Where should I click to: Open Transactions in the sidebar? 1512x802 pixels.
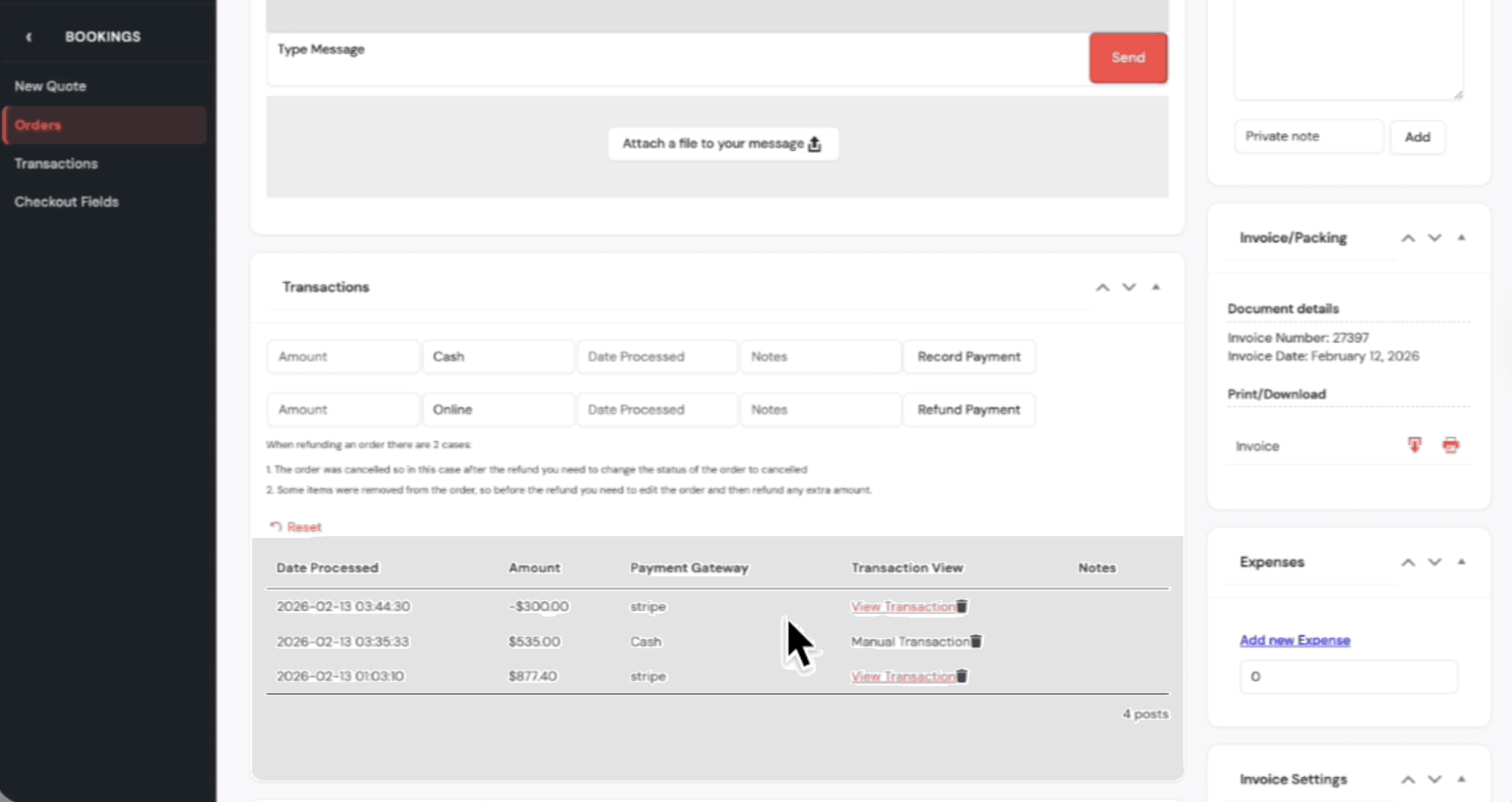pos(57,163)
